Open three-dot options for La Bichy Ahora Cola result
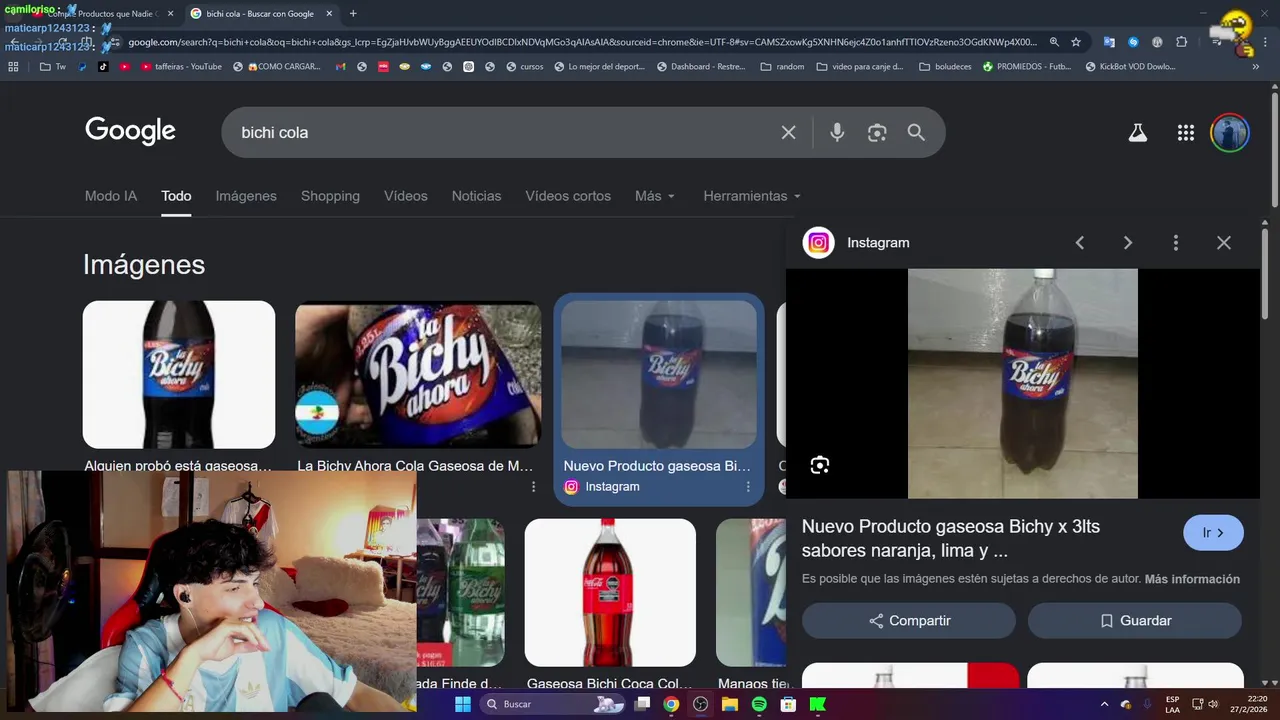The height and width of the screenshot is (720, 1280). [x=533, y=487]
